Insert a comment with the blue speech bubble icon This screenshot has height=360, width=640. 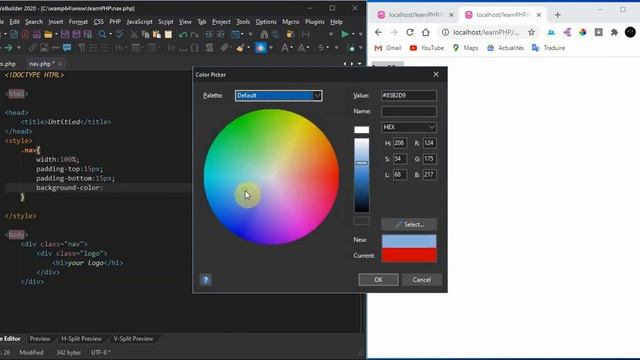[x=67, y=48]
